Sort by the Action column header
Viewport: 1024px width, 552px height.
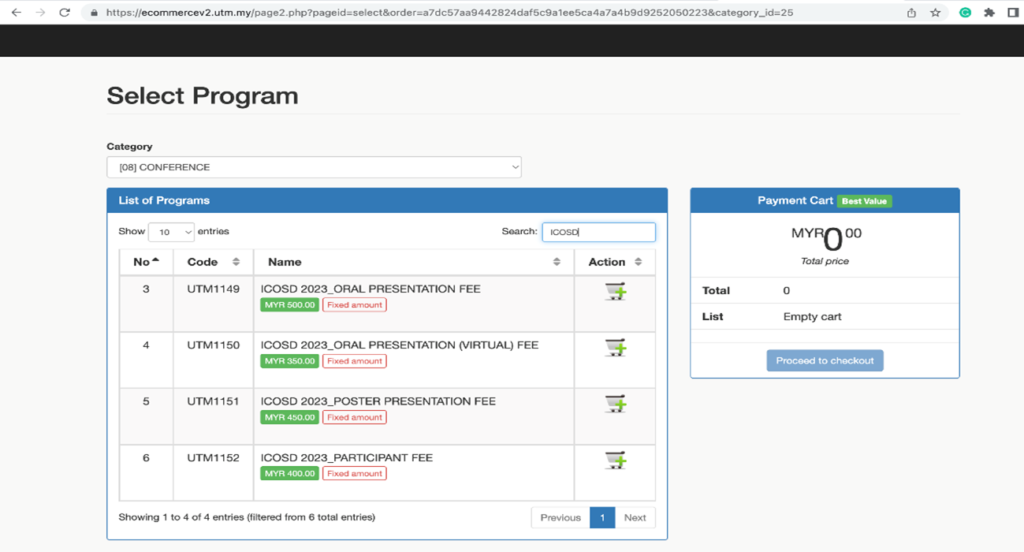614,262
